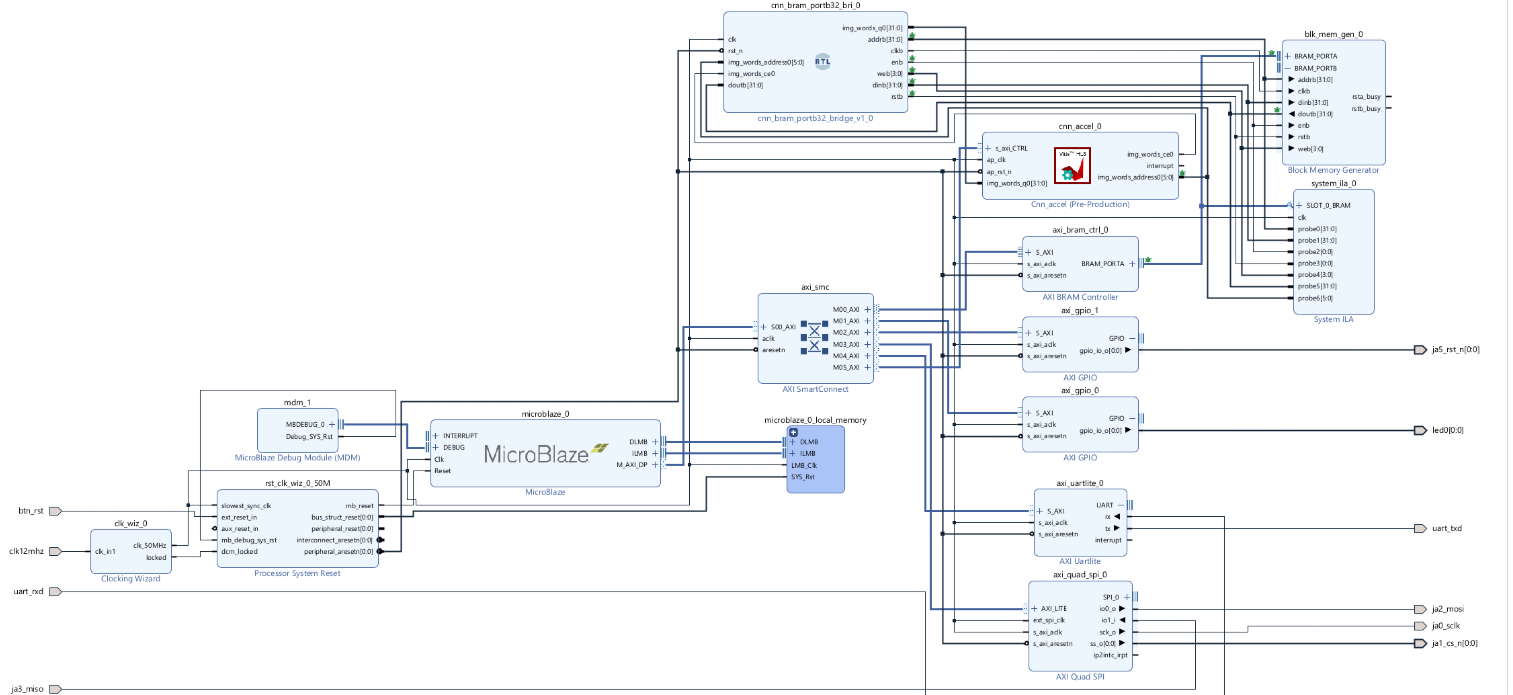Click the 'Clocking Wizard' block label

130,579
